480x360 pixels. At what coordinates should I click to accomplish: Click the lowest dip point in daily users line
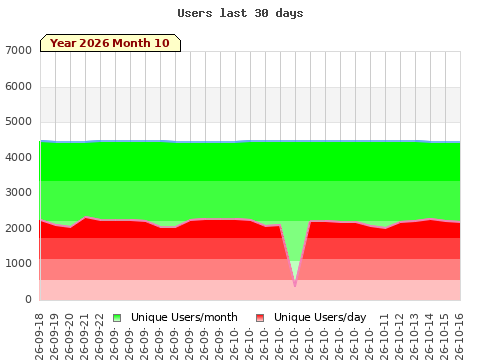[x=295, y=286]
